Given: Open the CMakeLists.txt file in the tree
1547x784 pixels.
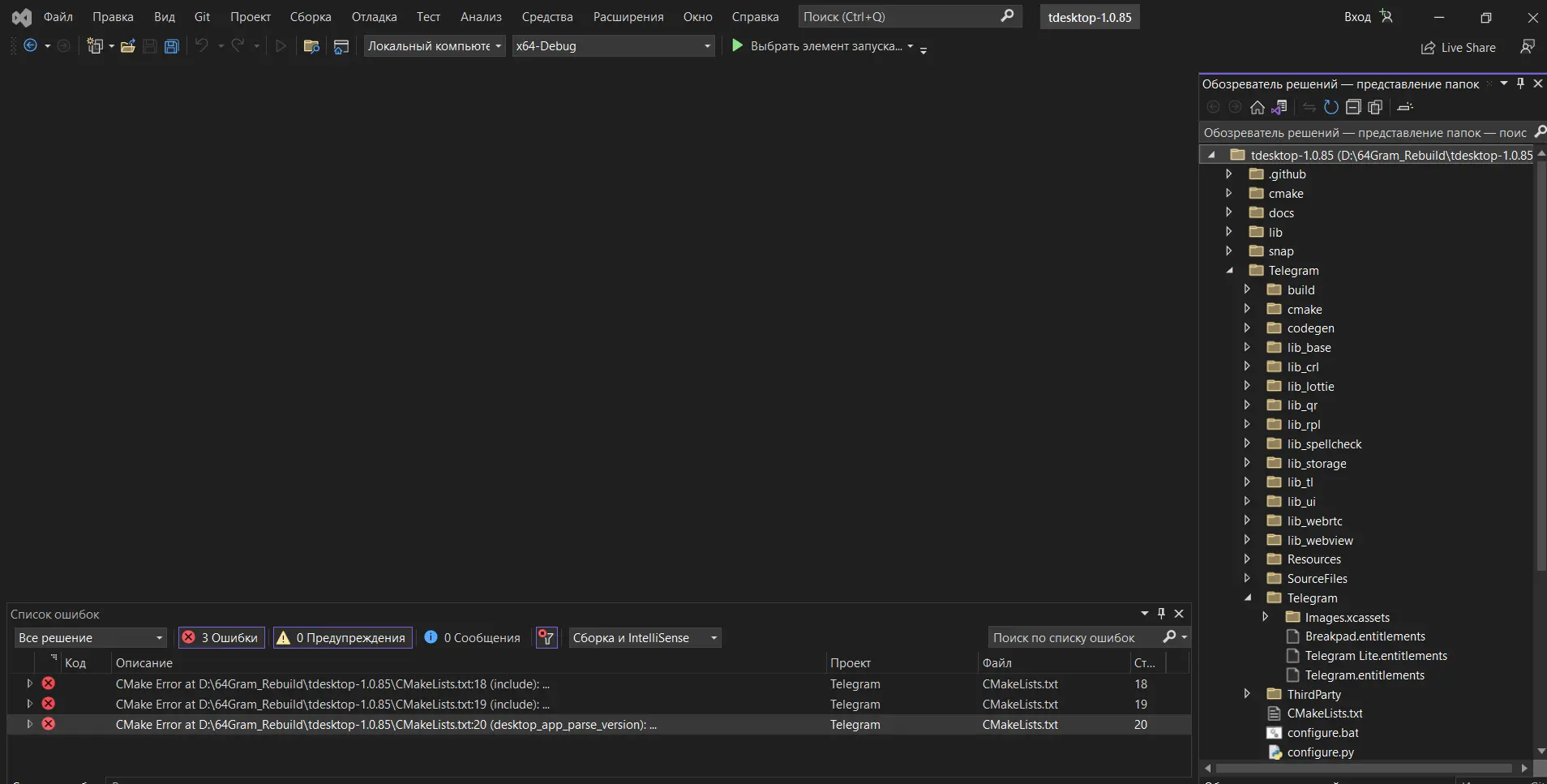Looking at the screenshot, I should [x=1325, y=713].
